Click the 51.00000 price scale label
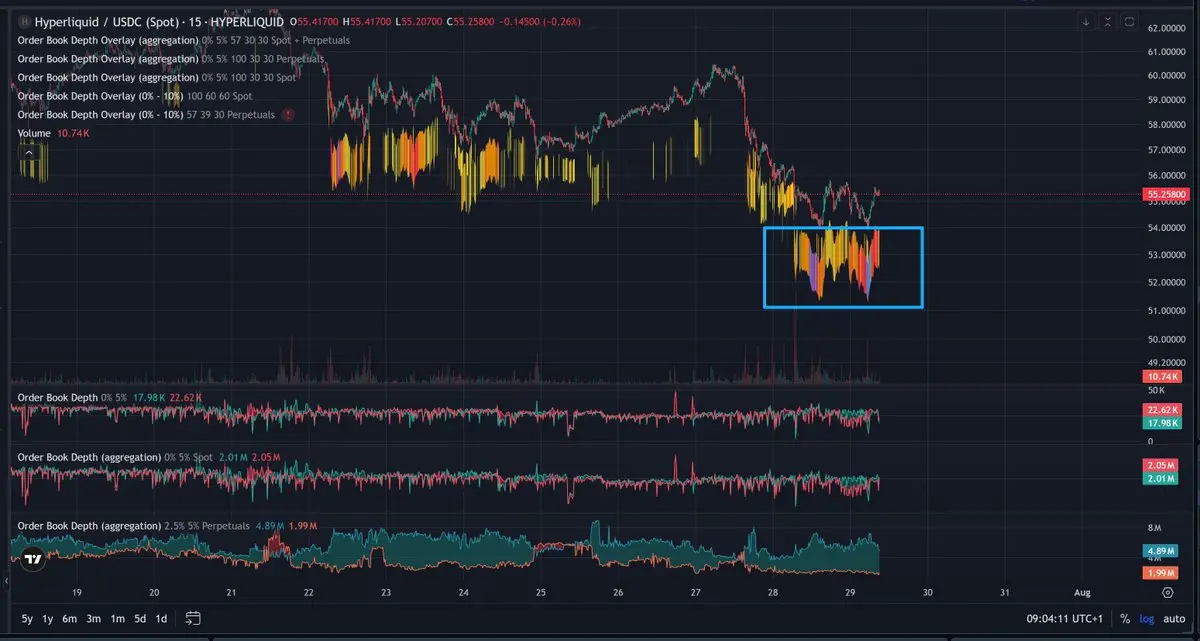The width and height of the screenshot is (1200, 641). pos(1166,311)
